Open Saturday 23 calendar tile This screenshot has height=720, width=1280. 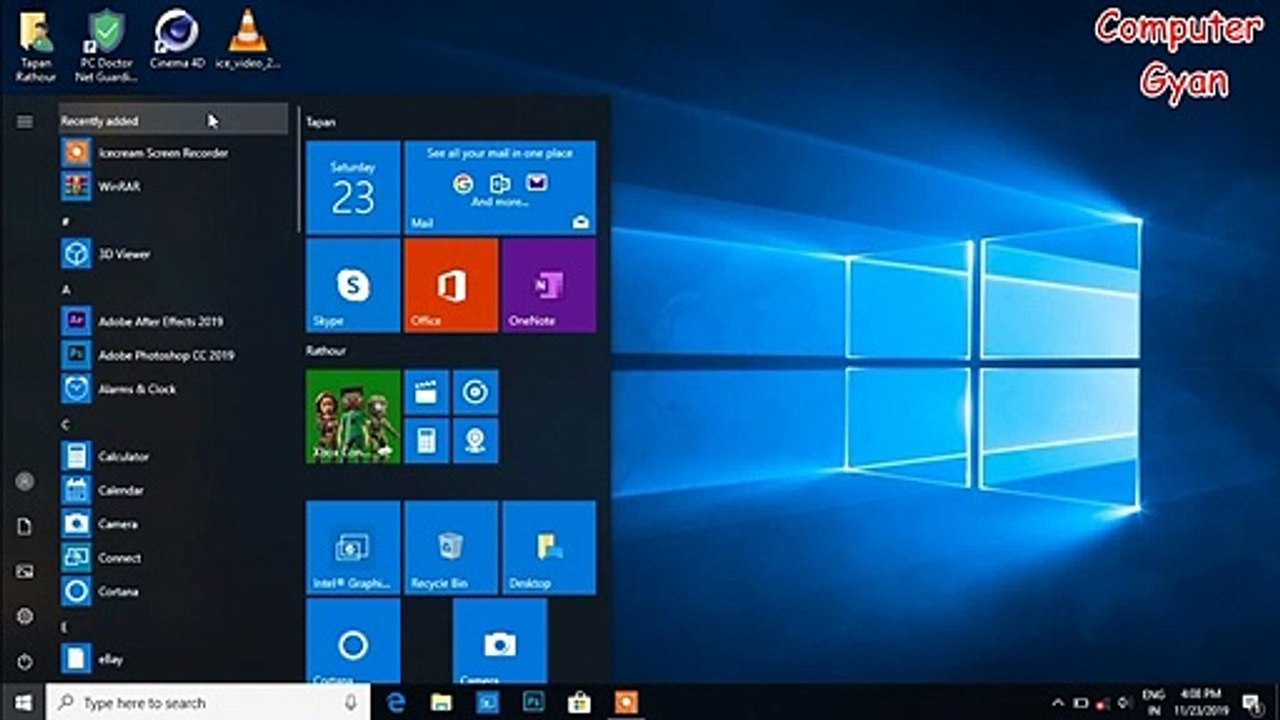click(x=353, y=187)
